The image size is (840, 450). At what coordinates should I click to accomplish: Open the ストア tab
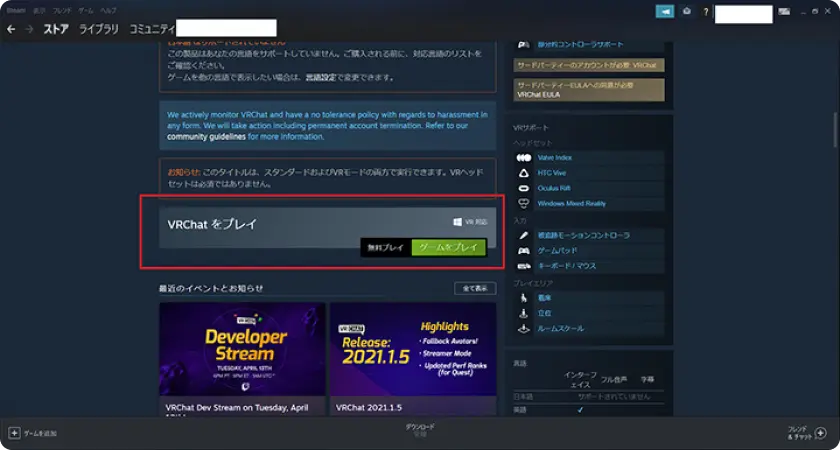point(56,29)
